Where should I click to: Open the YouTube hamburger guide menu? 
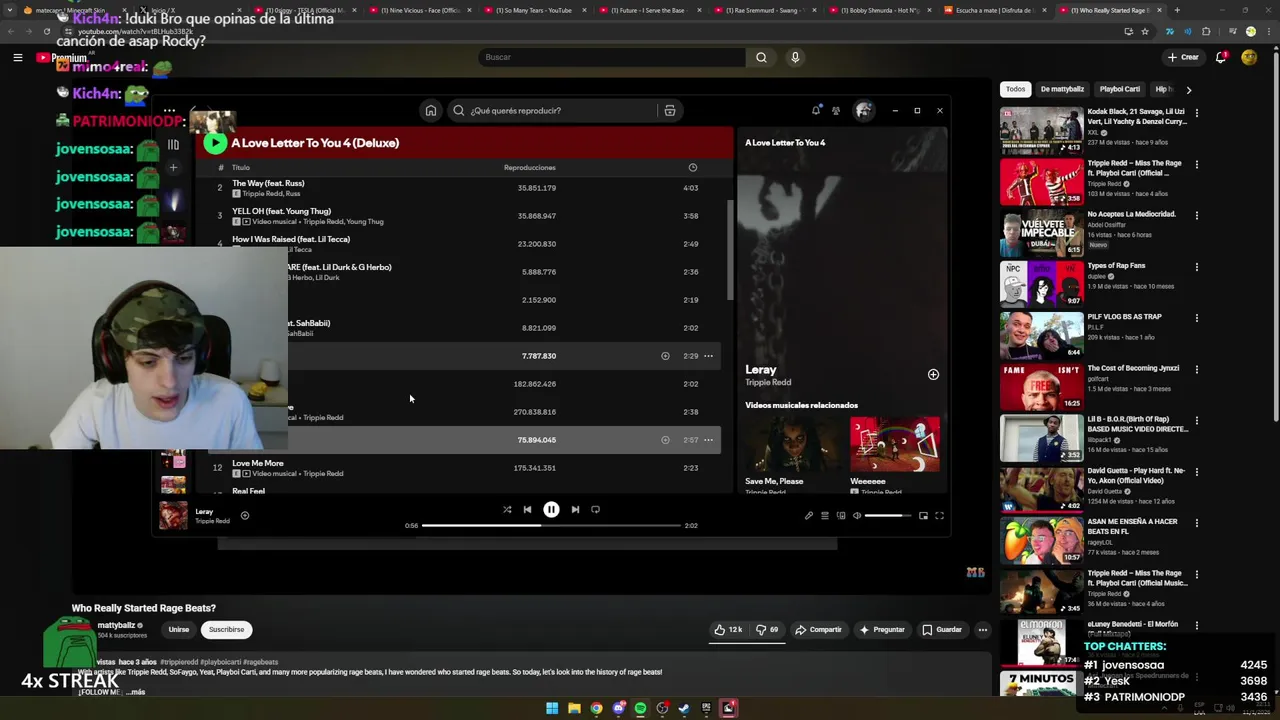[17, 57]
